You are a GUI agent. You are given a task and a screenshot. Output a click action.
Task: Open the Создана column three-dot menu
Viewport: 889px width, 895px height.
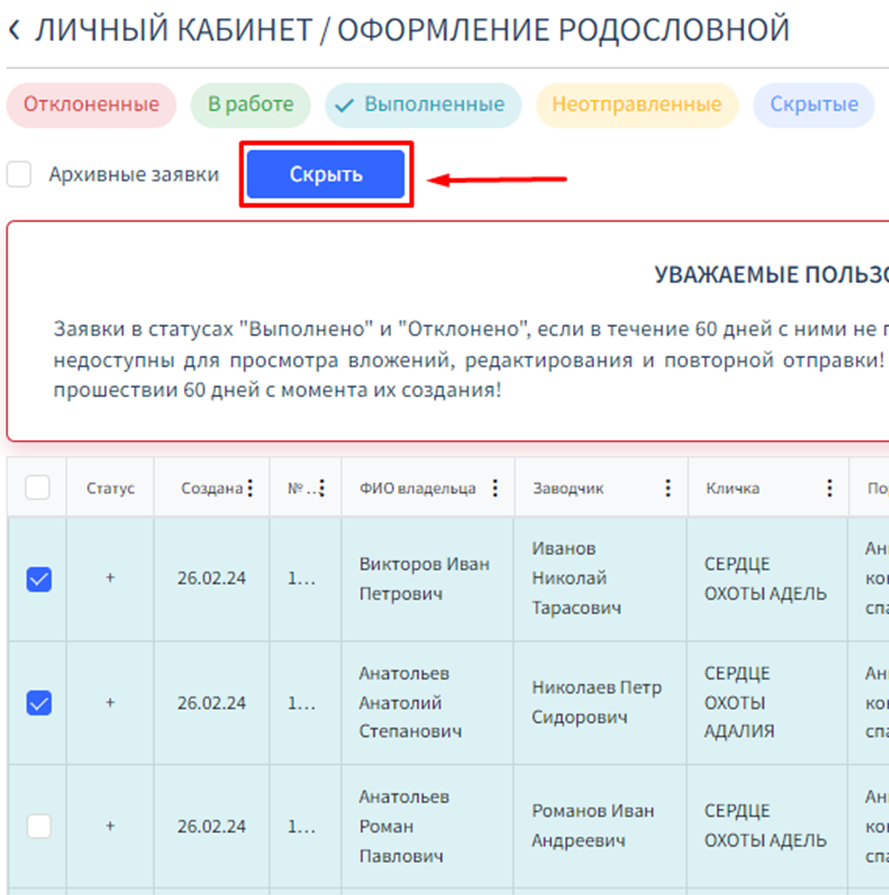pyautogui.click(x=250, y=488)
